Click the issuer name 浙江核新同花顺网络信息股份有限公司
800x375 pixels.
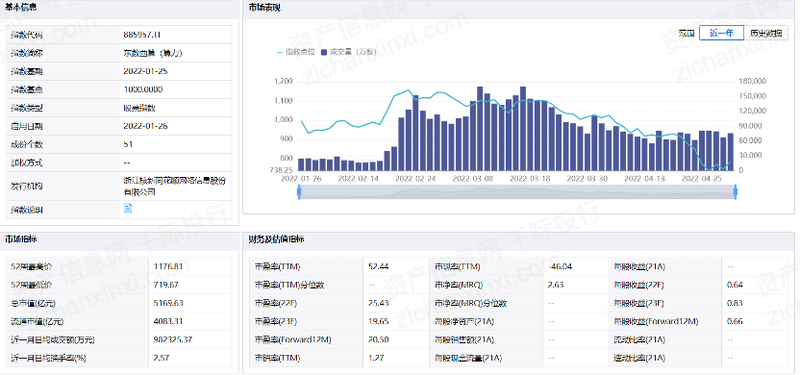(175, 186)
